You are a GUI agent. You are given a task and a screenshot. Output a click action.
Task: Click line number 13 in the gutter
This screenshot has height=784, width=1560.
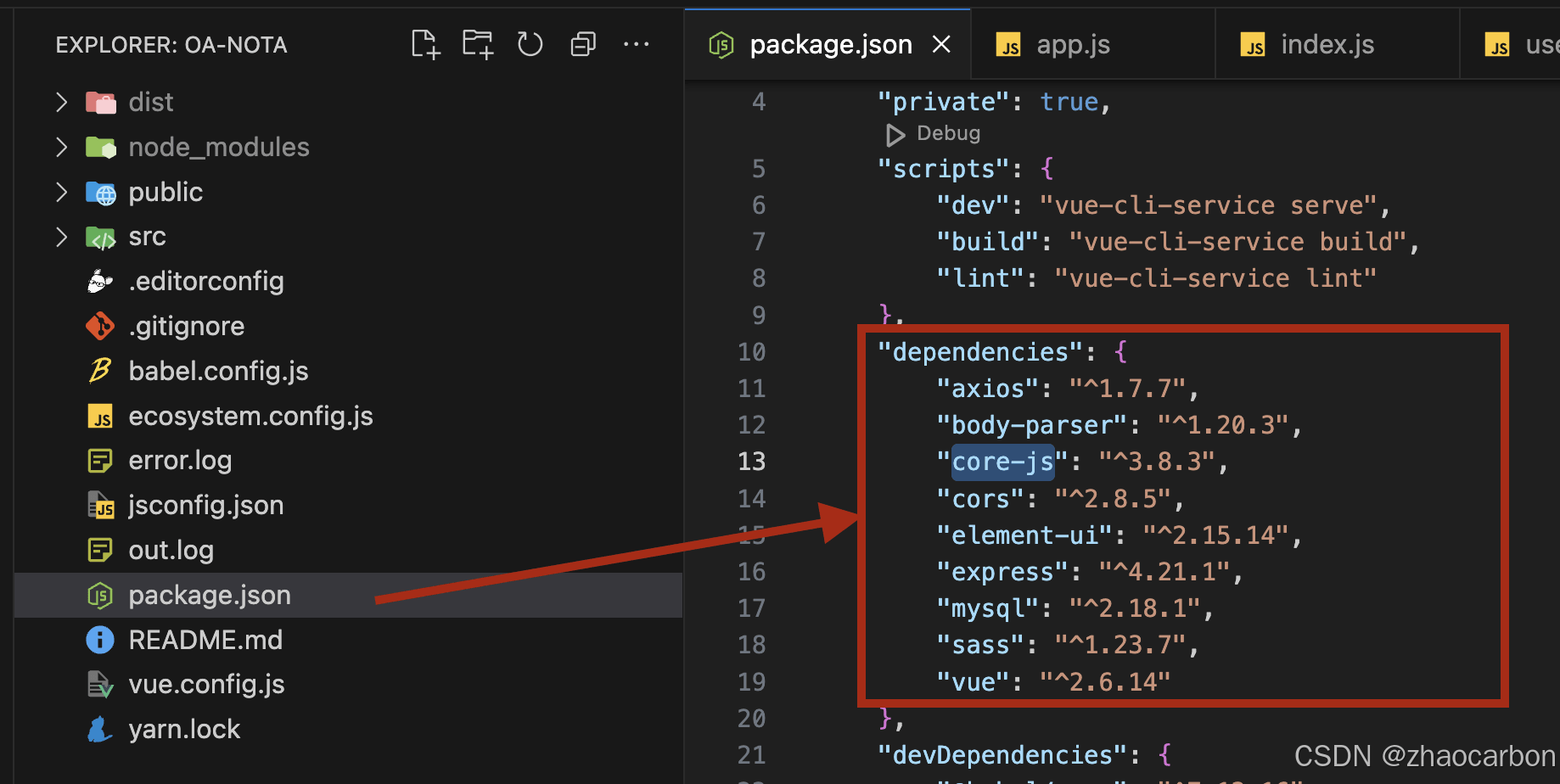point(751,462)
